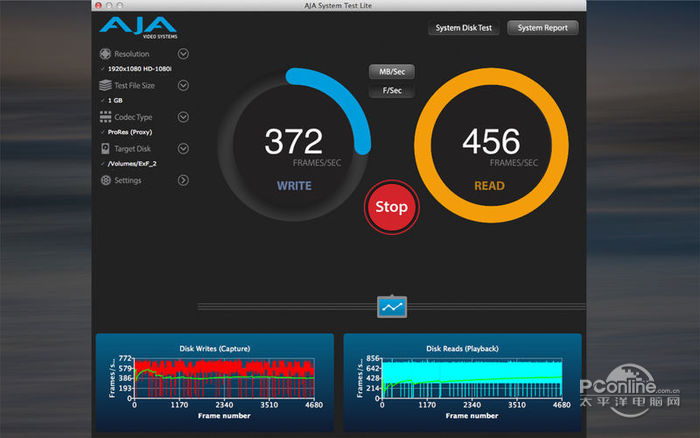Click the Test File Size label
The width and height of the screenshot is (700, 438).
(134, 85)
